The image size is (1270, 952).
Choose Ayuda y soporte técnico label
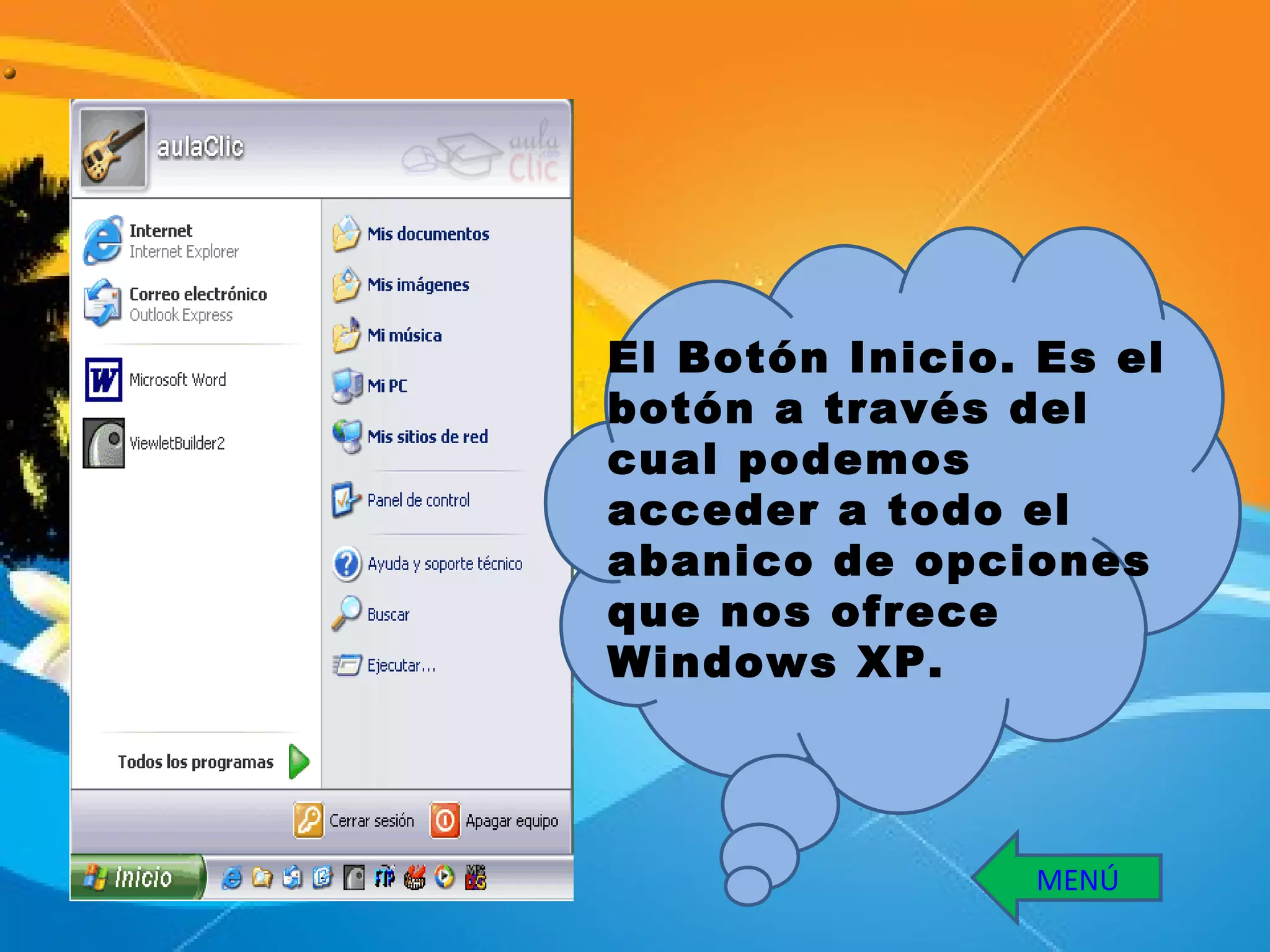tap(445, 563)
